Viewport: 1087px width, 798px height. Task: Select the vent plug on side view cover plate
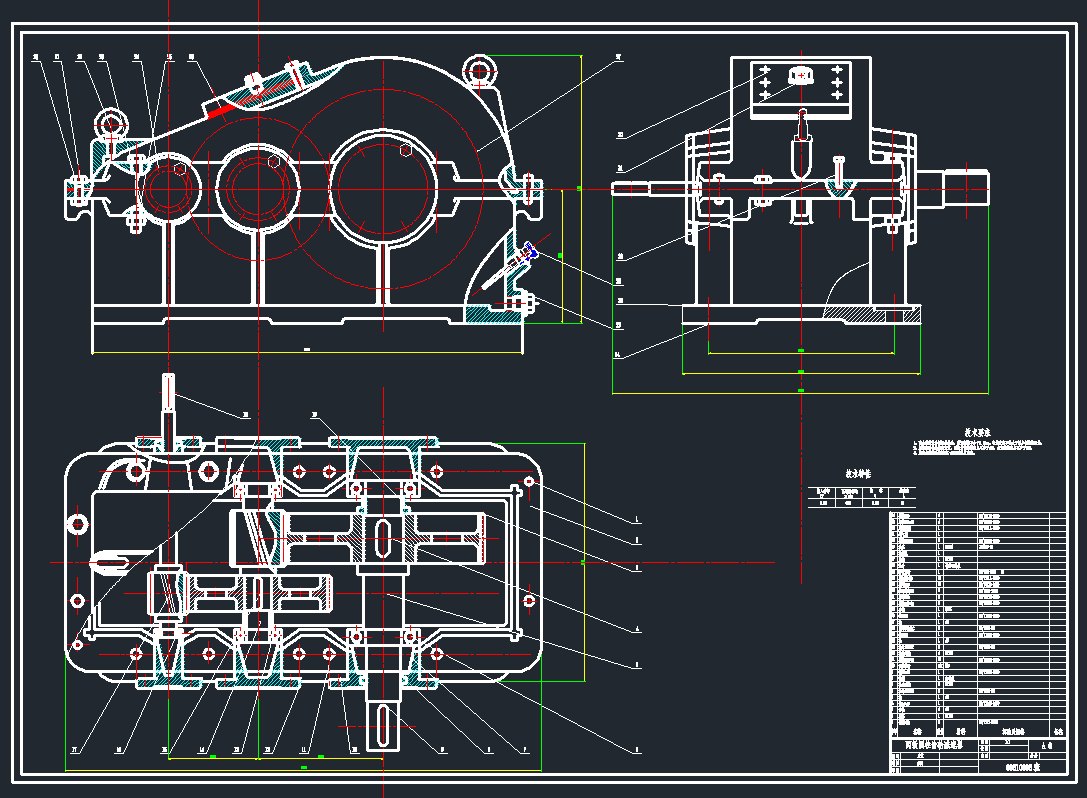click(801, 74)
